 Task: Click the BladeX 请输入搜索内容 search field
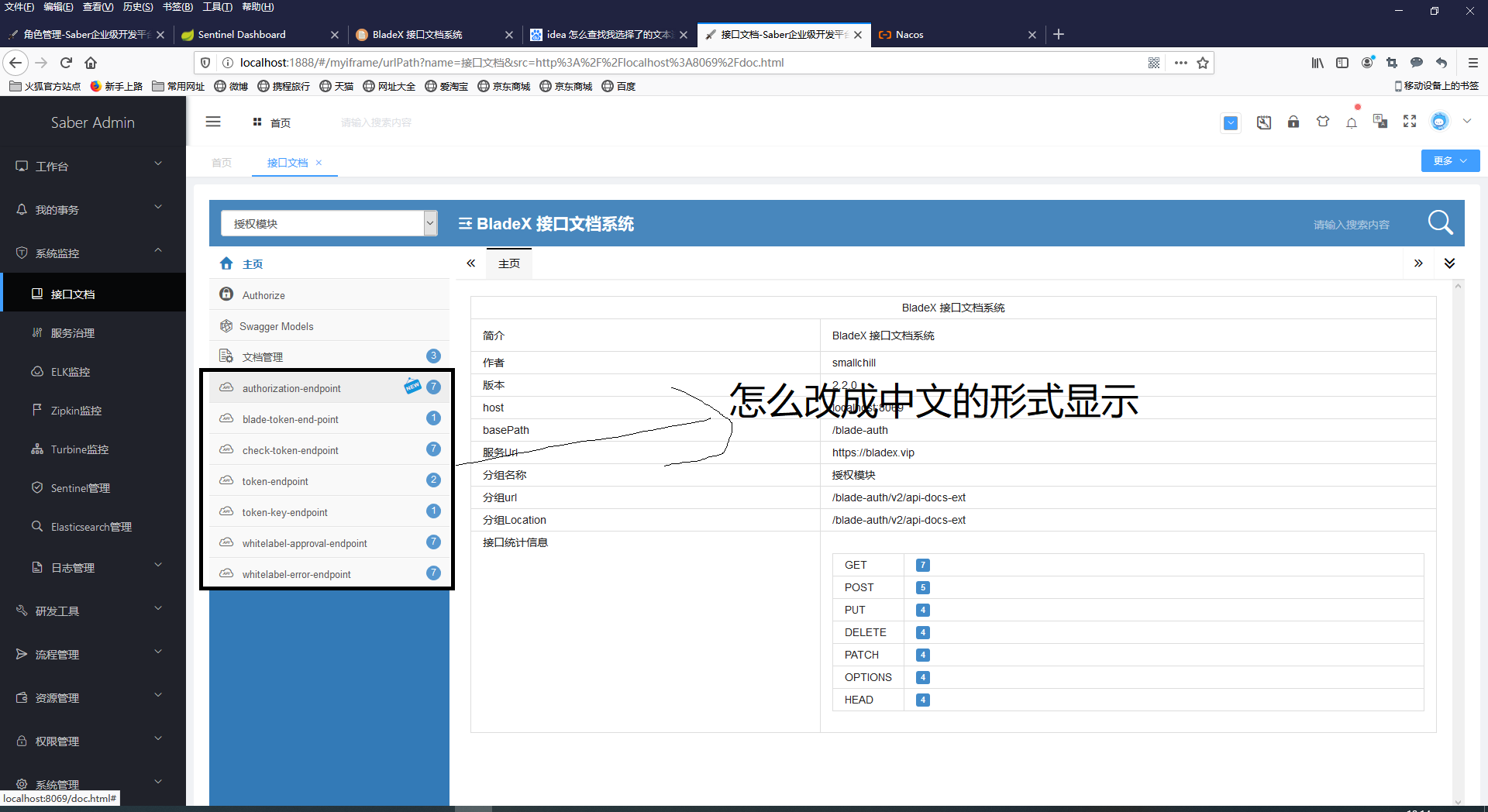click(x=1352, y=225)
